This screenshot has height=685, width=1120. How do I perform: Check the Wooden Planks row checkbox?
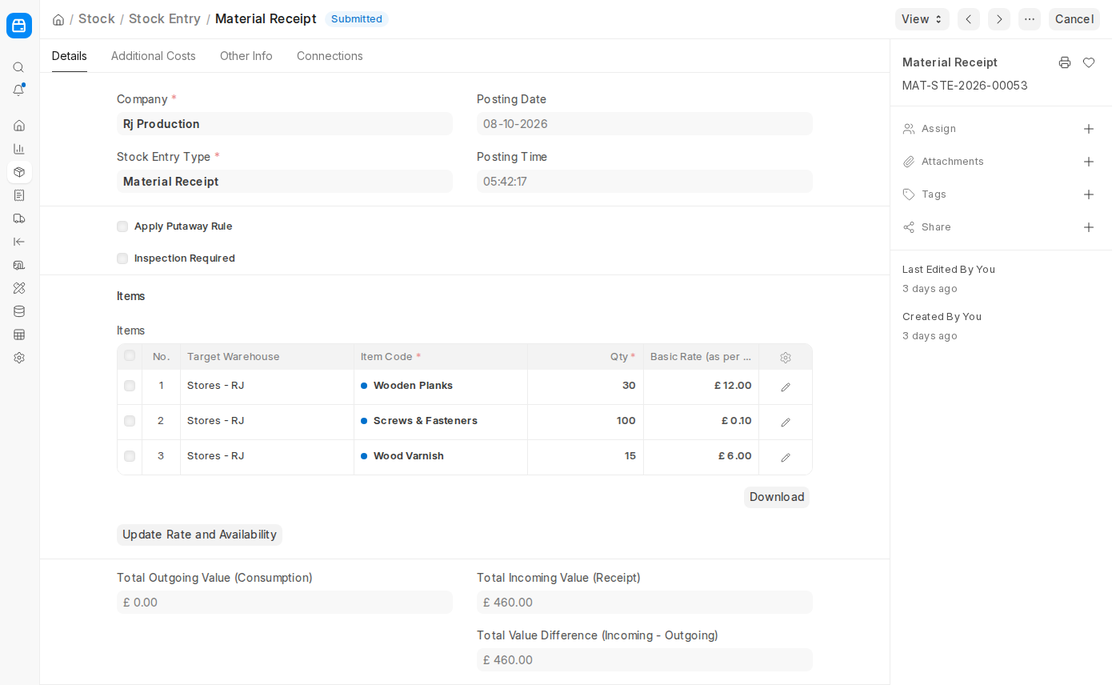(129, 386)
